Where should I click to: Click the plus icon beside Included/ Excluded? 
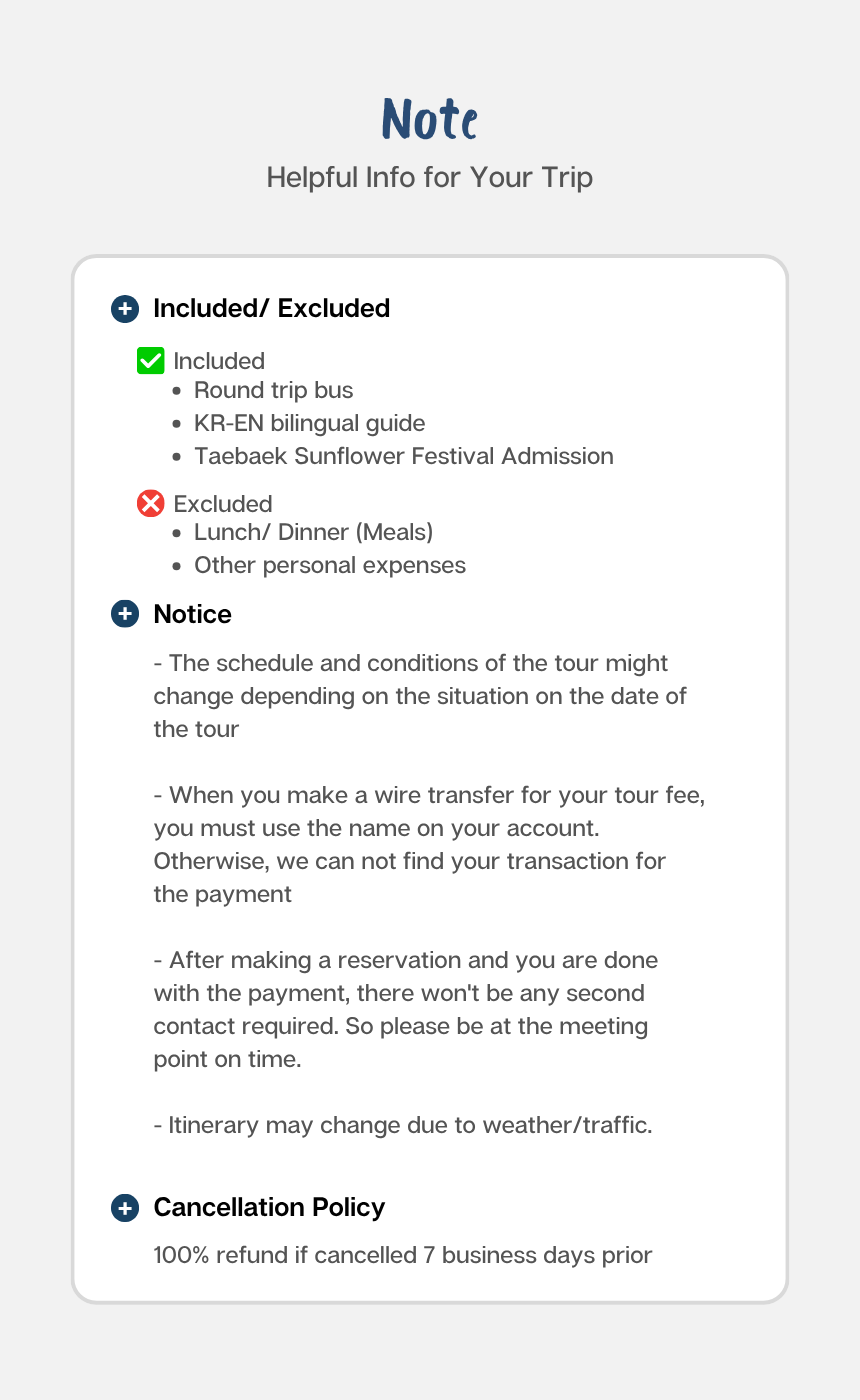(124, 308)
